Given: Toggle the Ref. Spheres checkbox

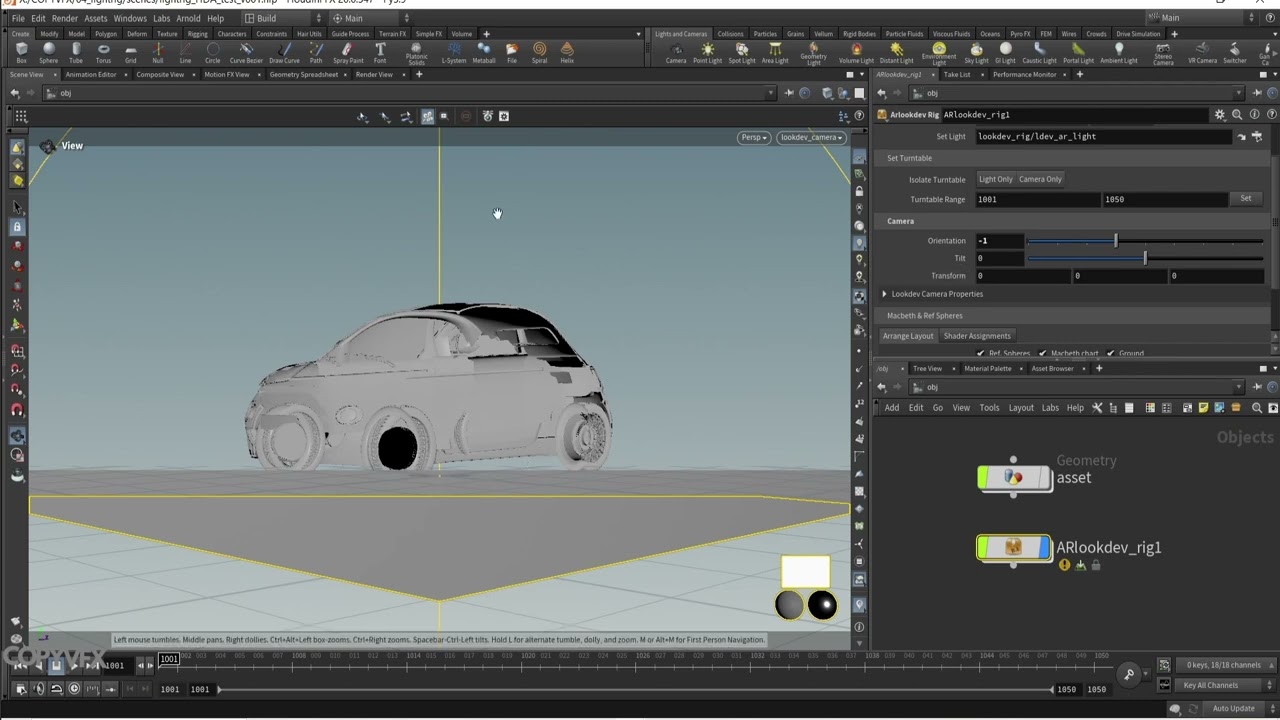Looking at the screenshot, I should point(981,353).
